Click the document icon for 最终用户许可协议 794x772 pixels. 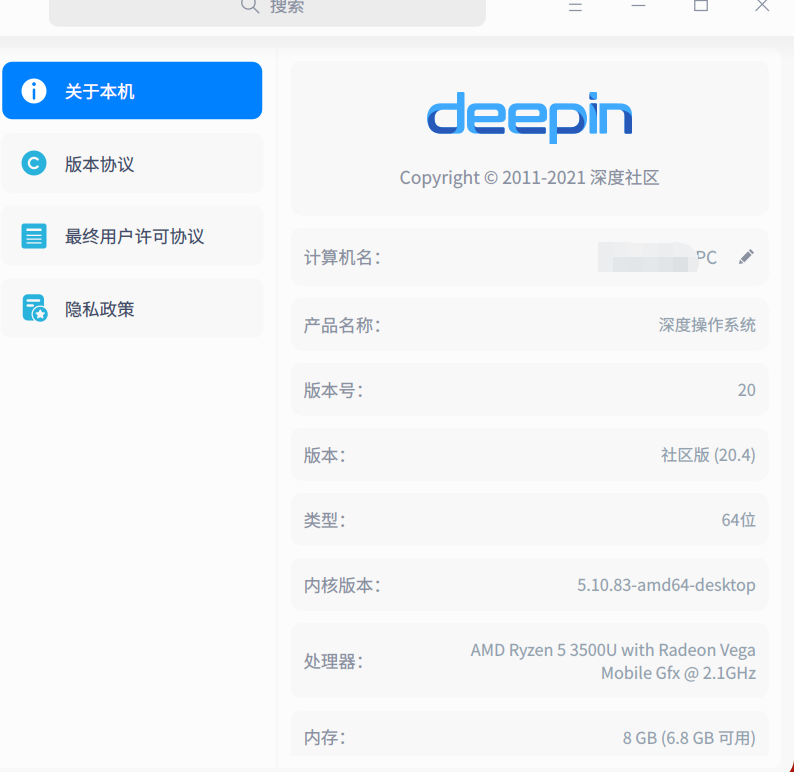(34, 236)
